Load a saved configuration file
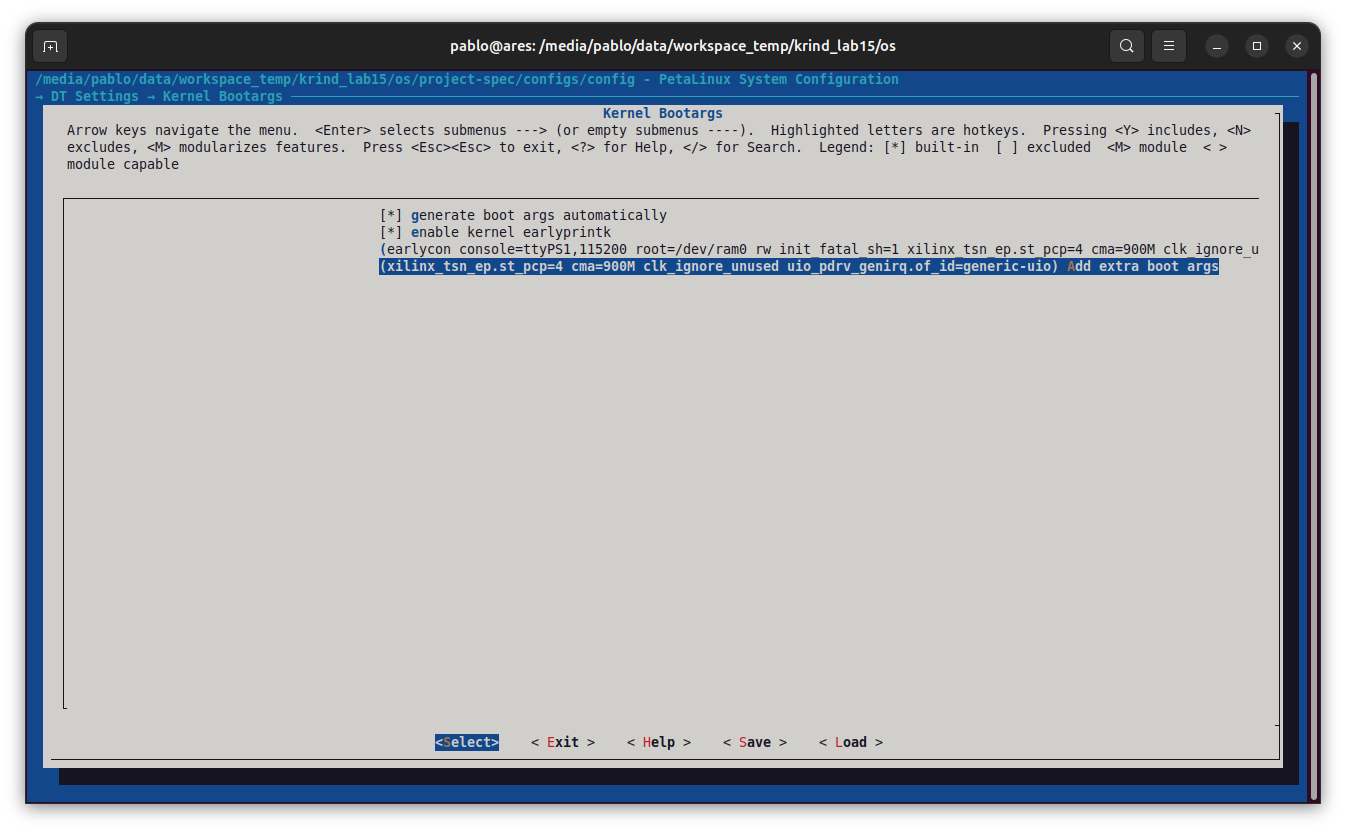This screenshot has height=832, width=1346. pos(850,741)
